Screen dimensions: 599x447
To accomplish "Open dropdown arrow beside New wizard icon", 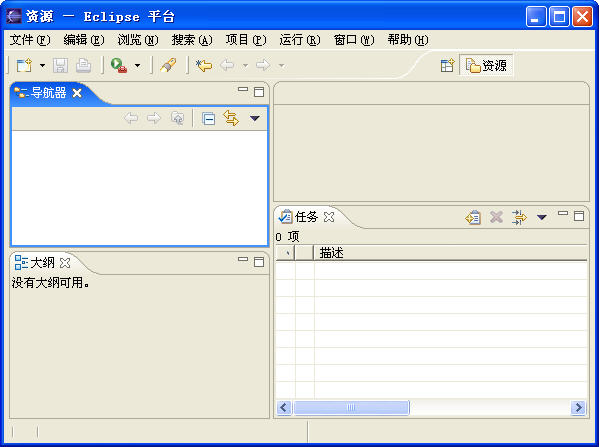I will tap(42, 66).
